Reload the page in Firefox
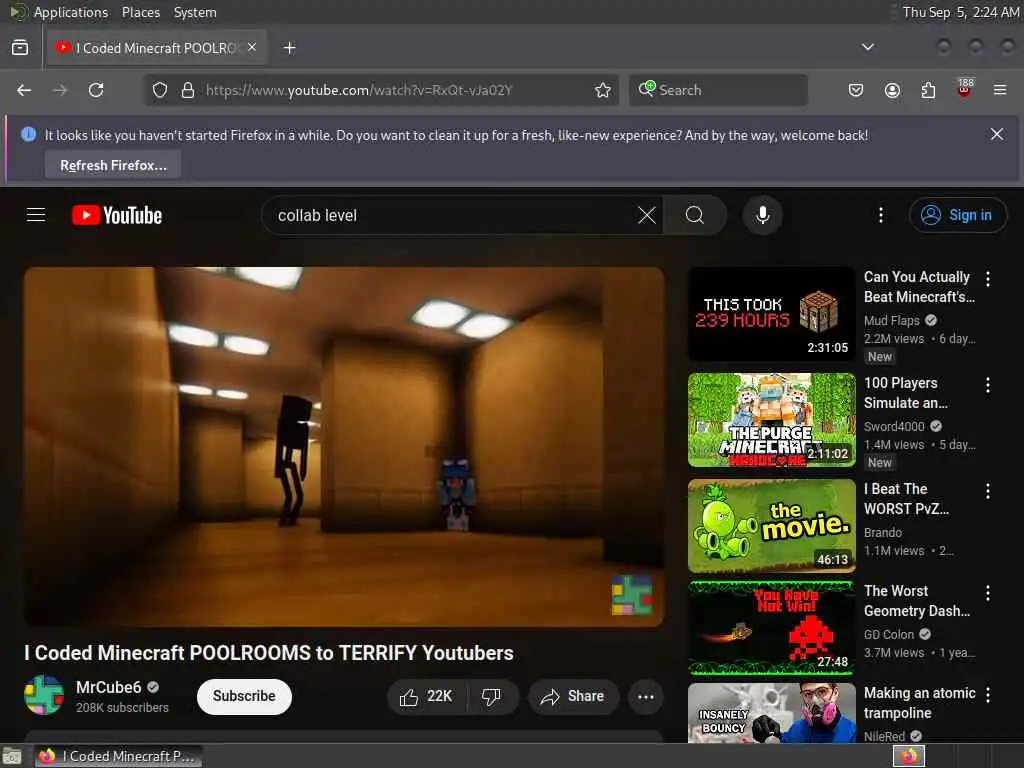1024x768 pixels. click(x=96, y=90)
